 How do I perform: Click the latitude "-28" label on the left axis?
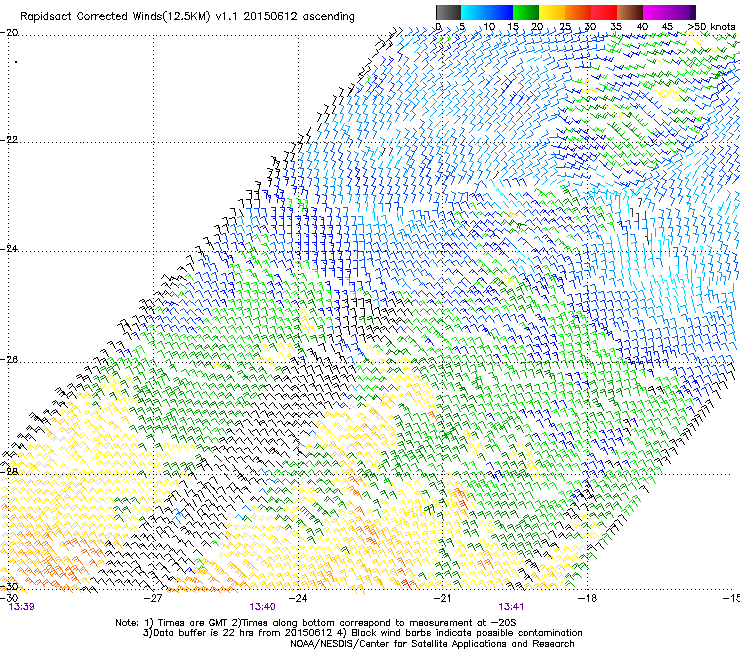click(x=9, y=471)
